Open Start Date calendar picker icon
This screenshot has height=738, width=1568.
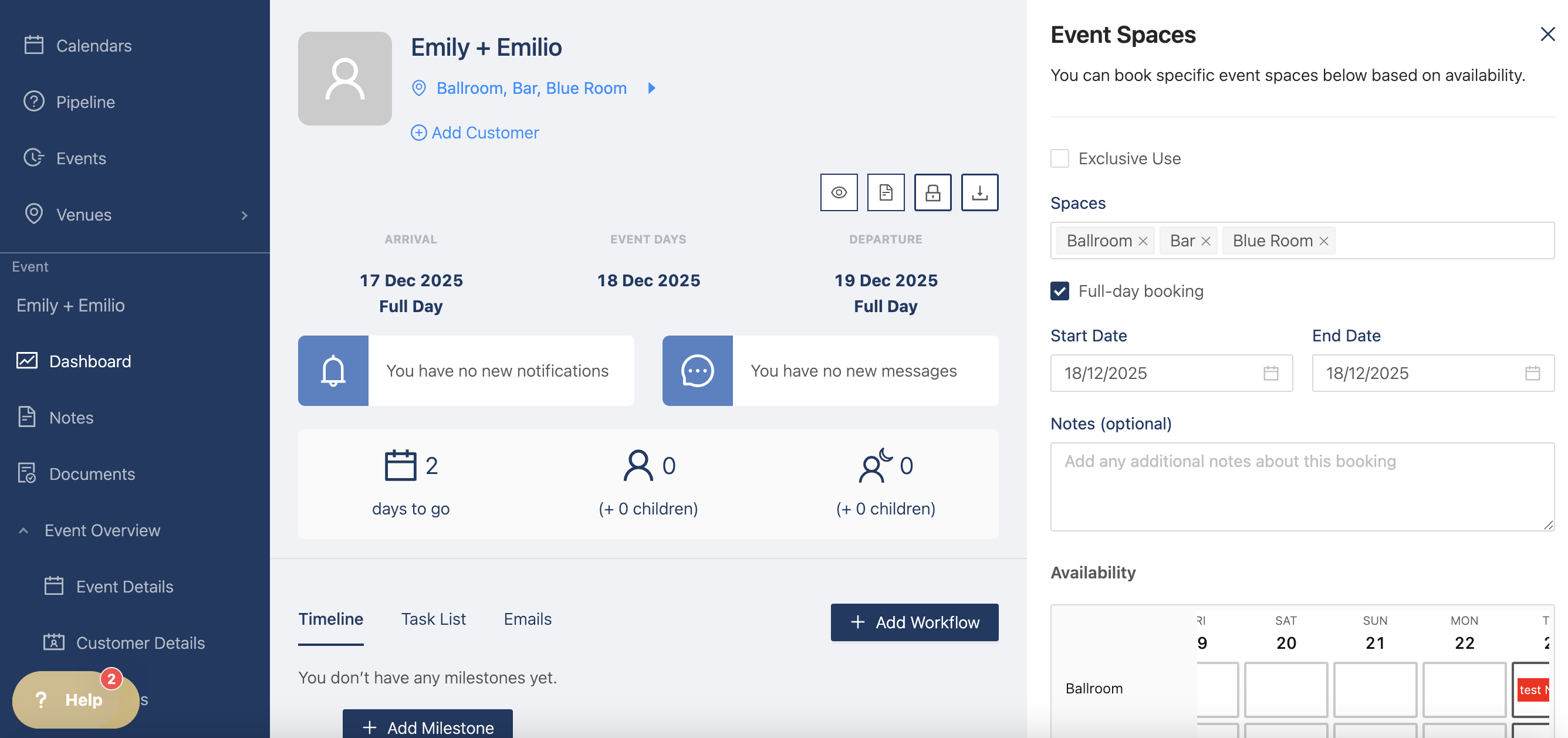pyautogui.click(x=1270, y=373)
